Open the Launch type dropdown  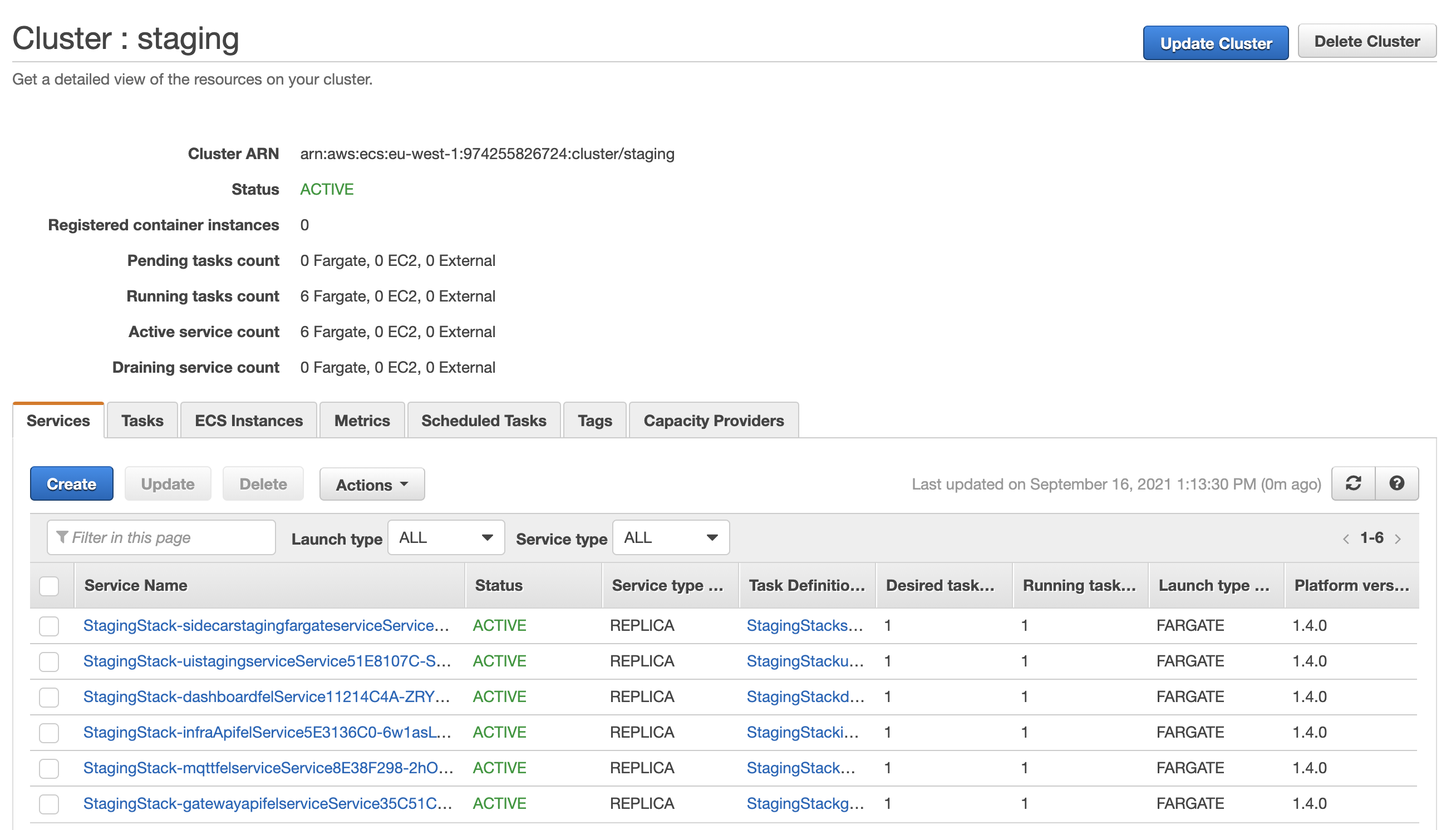pos(446,537)
